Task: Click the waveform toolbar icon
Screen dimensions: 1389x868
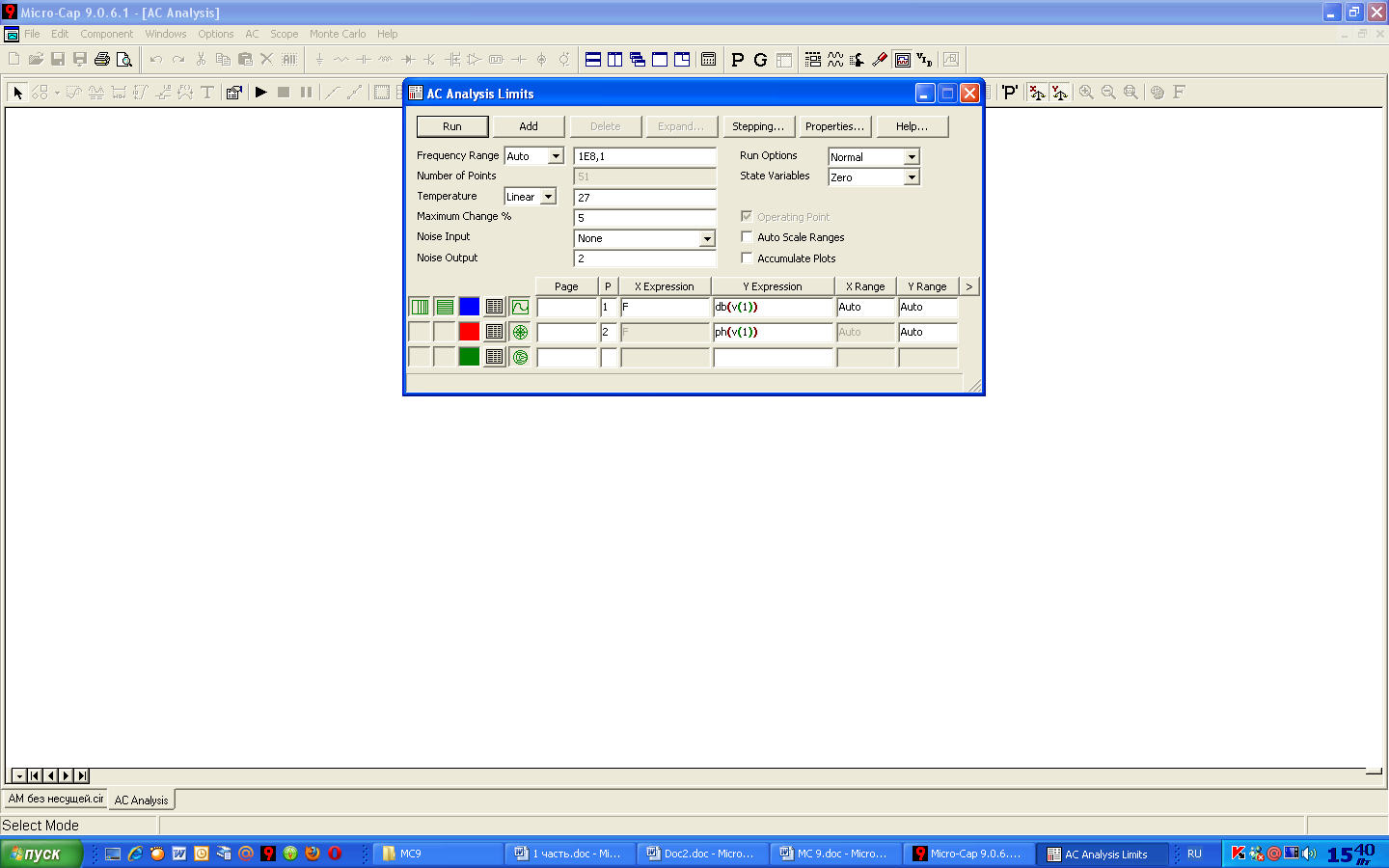Action: [835, 60]
